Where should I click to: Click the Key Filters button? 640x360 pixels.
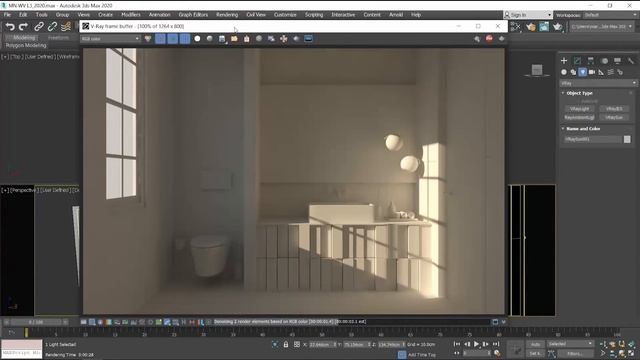575,353
